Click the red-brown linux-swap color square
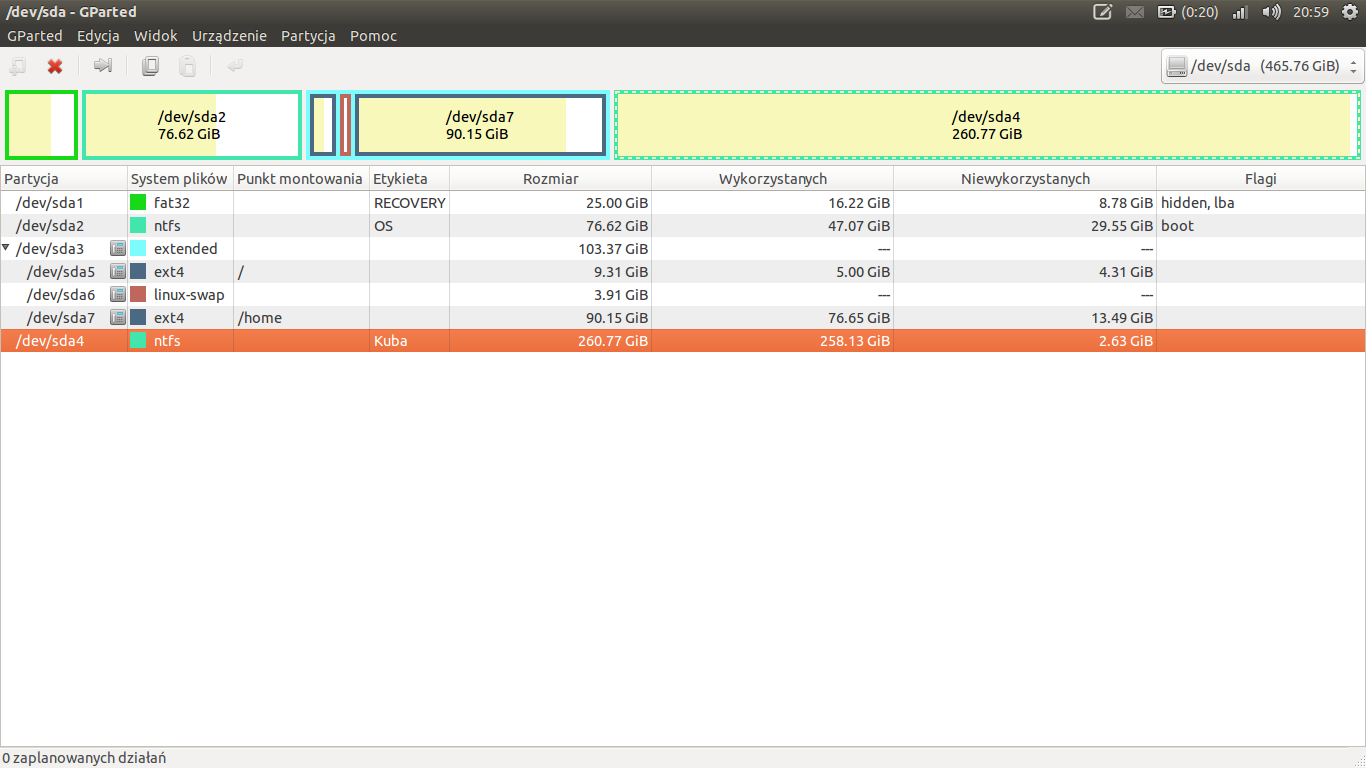Screen dimensions: 1366x768 (x=138, y=294)
